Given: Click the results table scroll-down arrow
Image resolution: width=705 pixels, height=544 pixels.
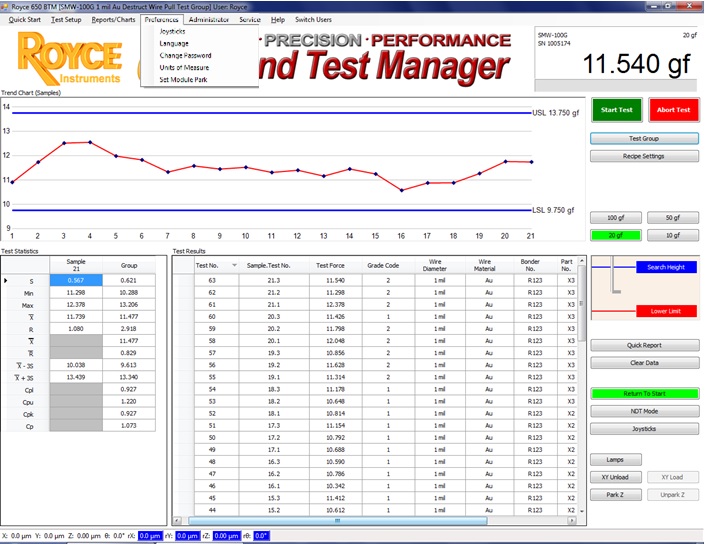Looking at the screenshot, I should (x=582, y=511).
